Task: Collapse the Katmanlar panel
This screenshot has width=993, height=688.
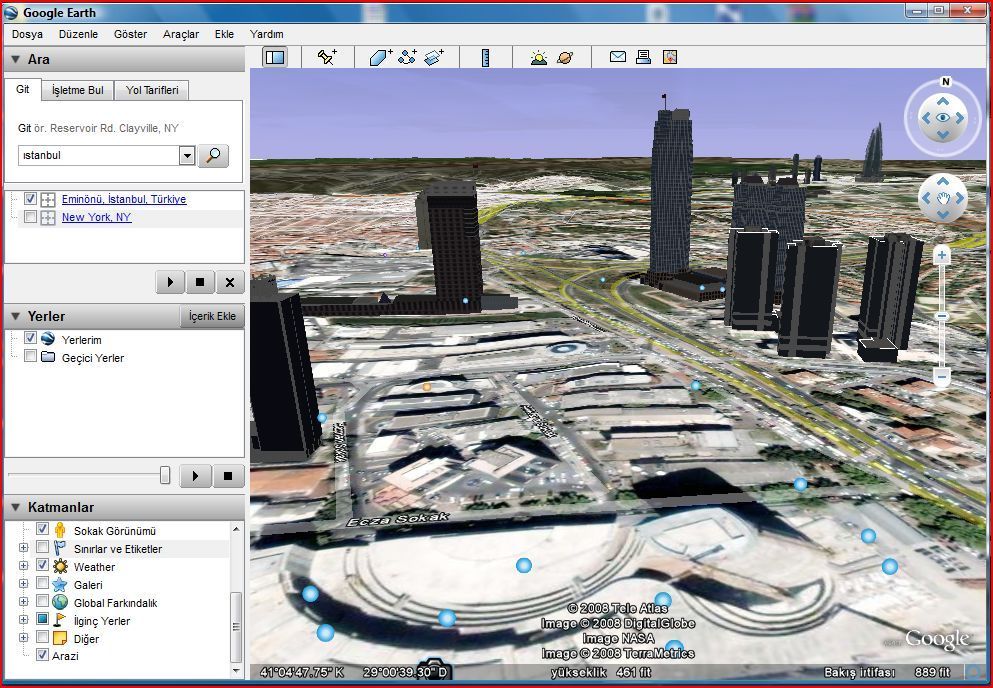Action: click(15, 507)
